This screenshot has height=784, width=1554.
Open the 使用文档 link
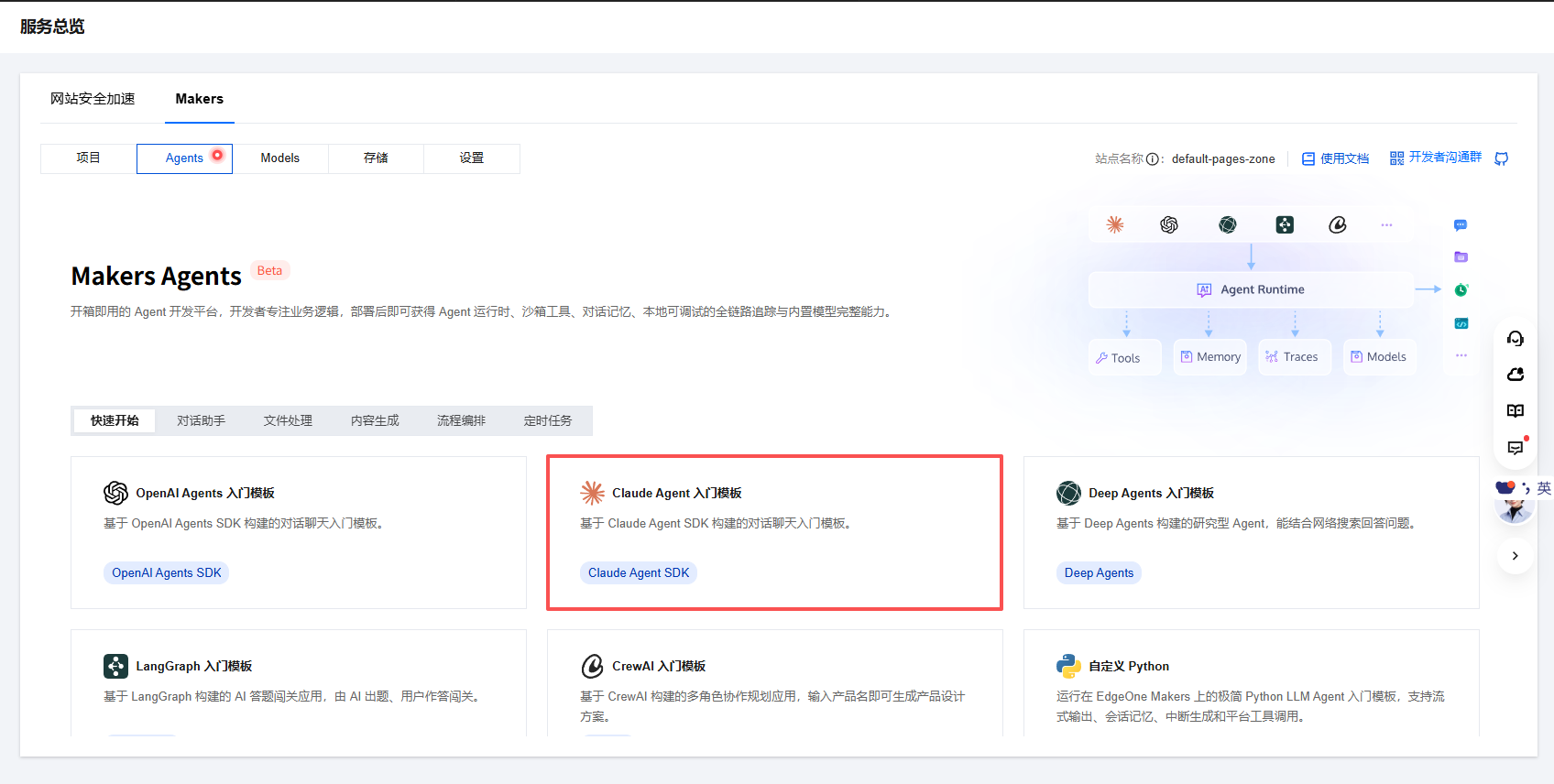point(1336,158)
